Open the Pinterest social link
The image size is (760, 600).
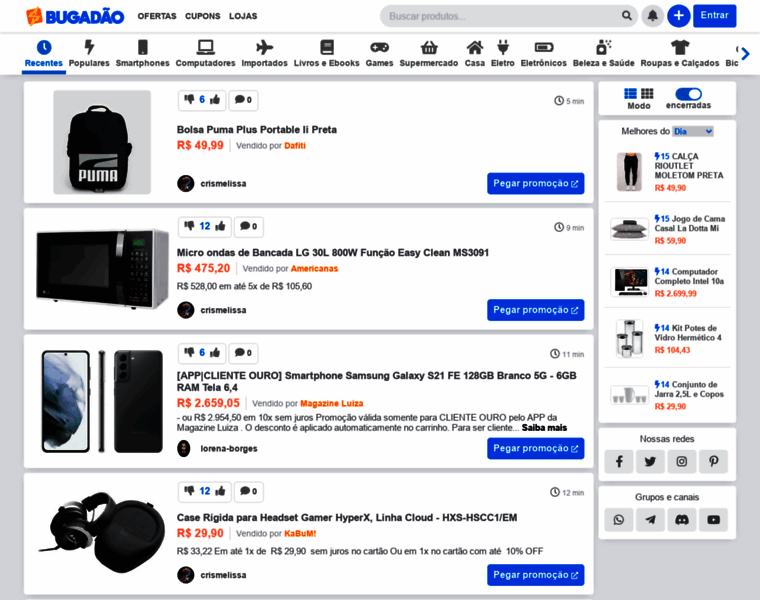click(713, 461)
